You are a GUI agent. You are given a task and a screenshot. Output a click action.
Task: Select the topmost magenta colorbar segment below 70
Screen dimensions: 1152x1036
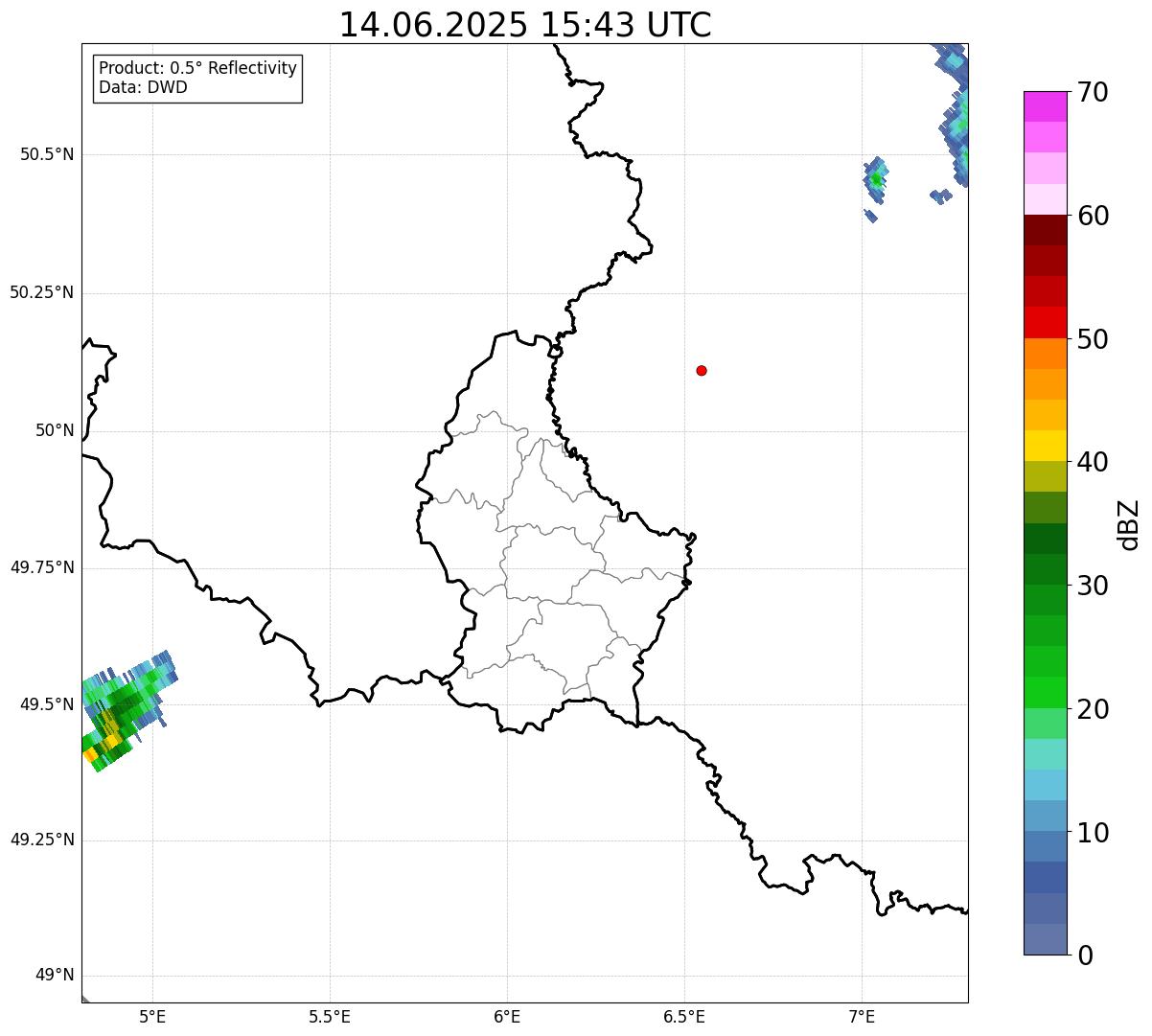(x=1045, y=106)
